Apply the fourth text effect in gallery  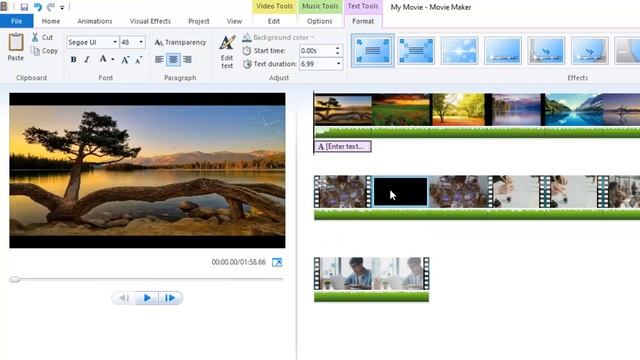pos(502,51)
